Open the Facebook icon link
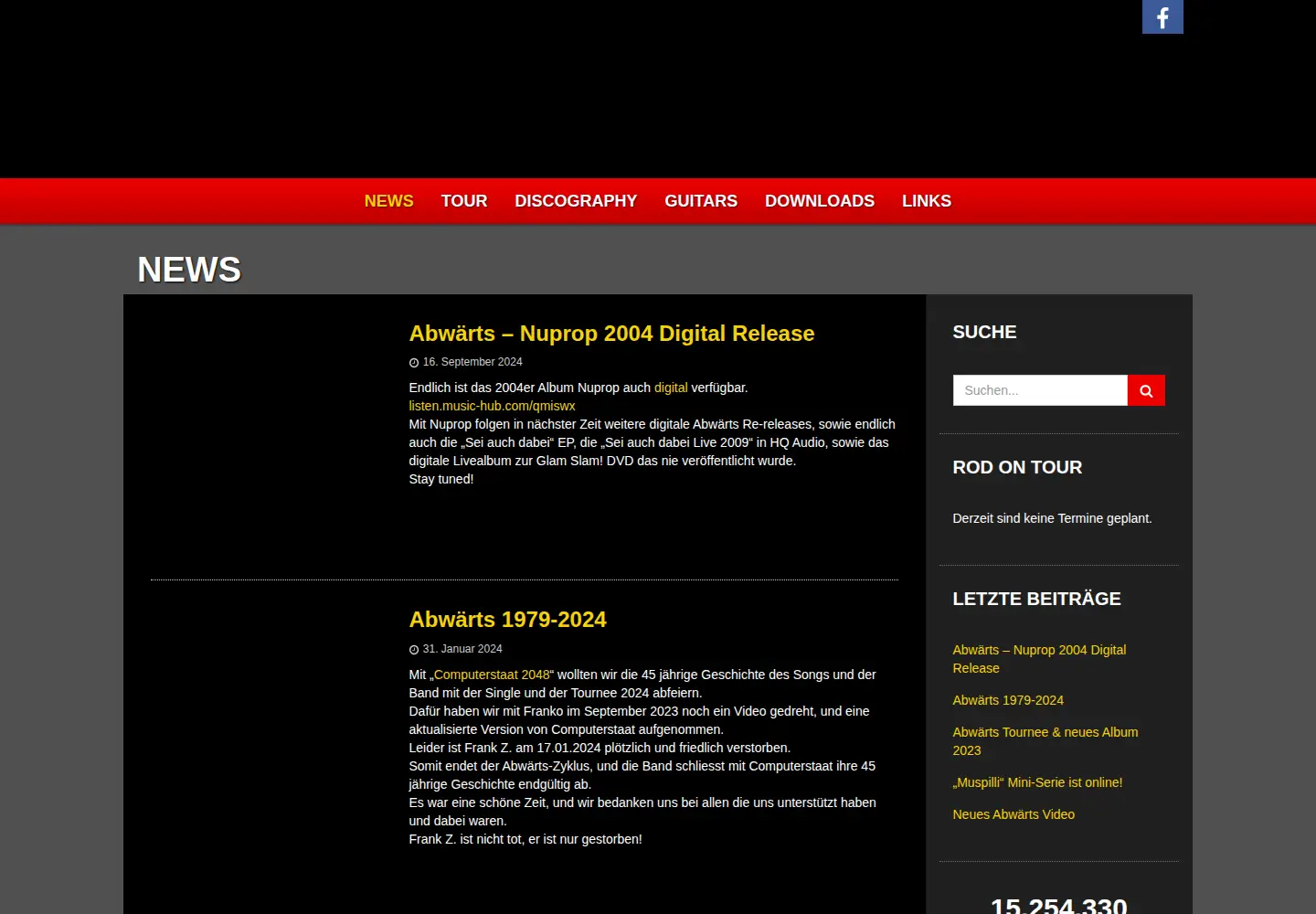Image resolution: width=1316 pixels, height=914 pixels. pos(1162,16)
